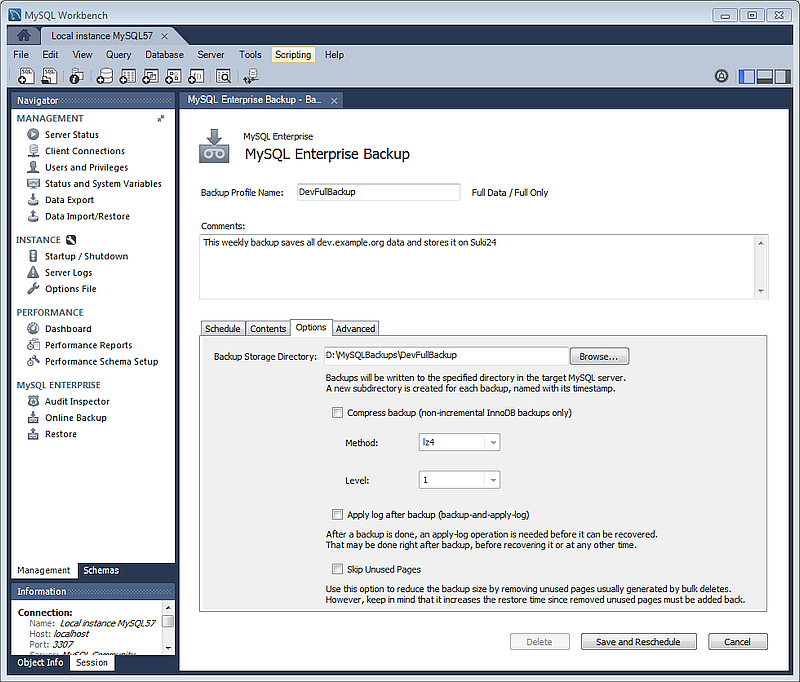Enable Apply log after backup checkbox
Image resolution: width=800 pixels, height=682 pixels.
337,514
